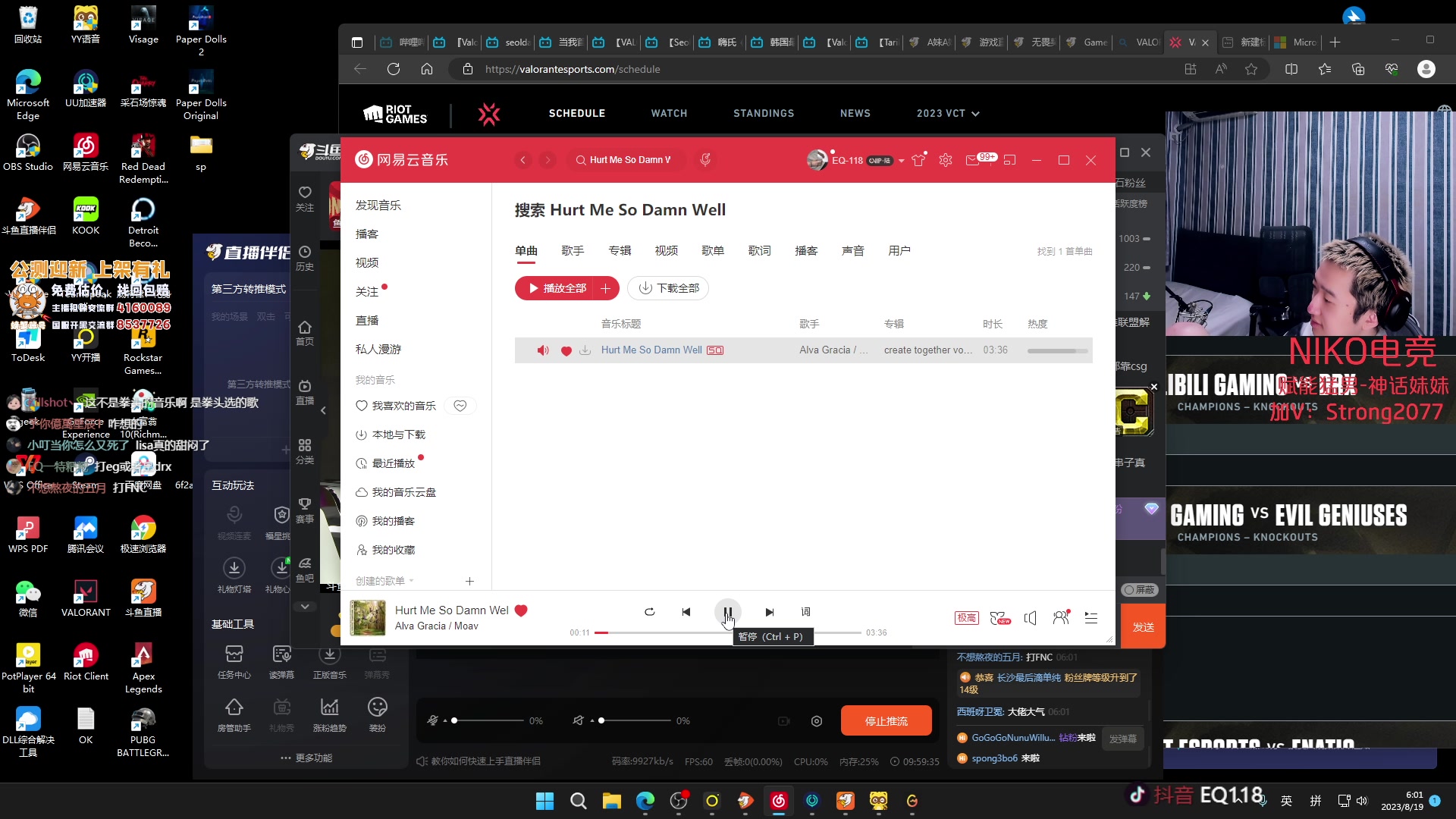This screenshot has width=1456, height=819.
Task: Start heartbeat mode next to 我喜欢的音乐
Action: 460,406
